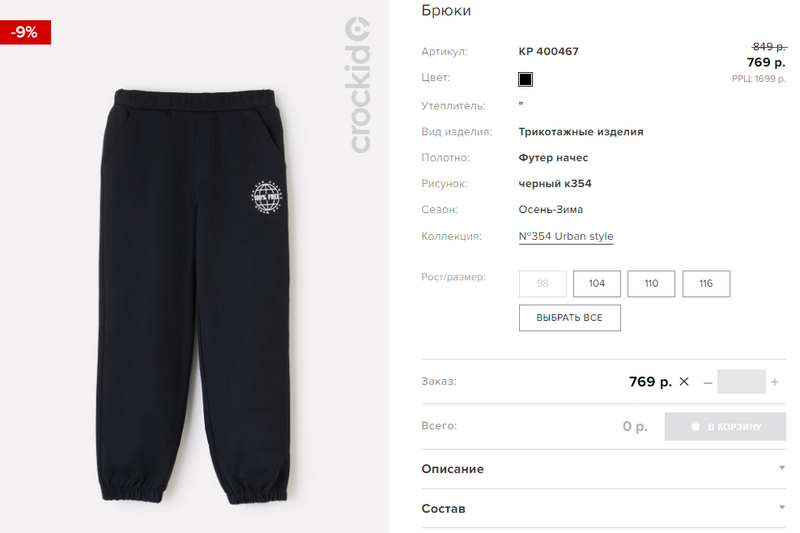Click the multiplication icon near price
The height and width of the screenshot is (533, 800).
click(x=684, y=382)
